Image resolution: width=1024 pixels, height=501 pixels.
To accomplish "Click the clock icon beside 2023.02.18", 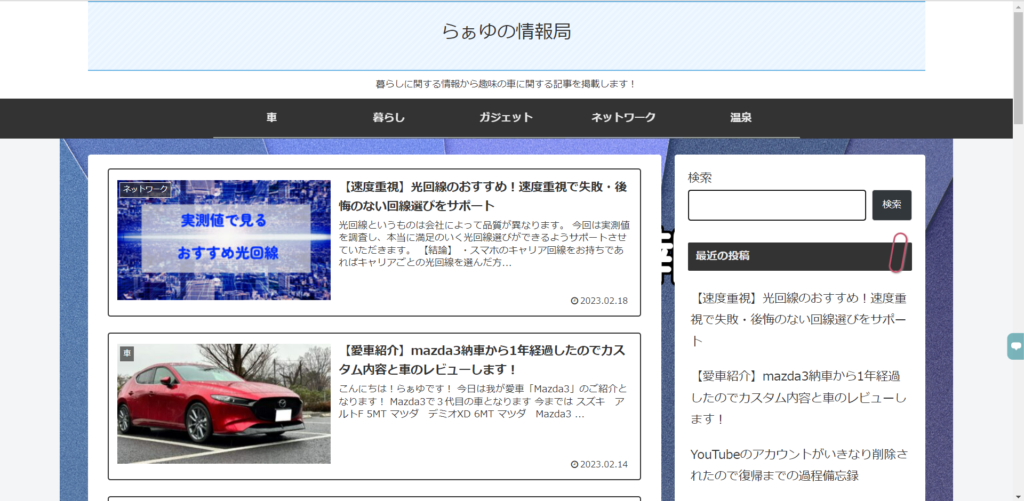I will pos(574,300).
